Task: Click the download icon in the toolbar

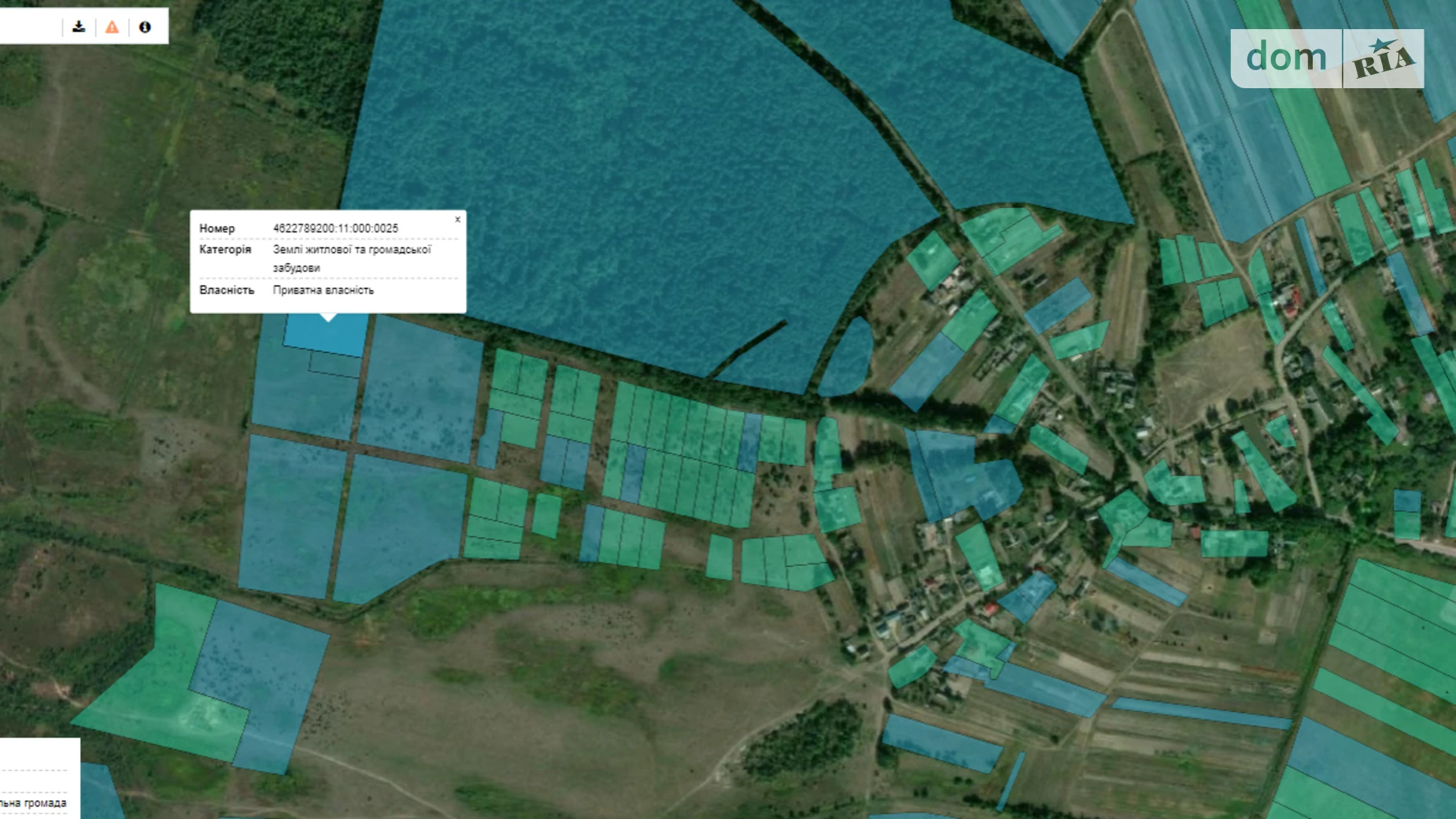Action: click(x=79, y=27)
